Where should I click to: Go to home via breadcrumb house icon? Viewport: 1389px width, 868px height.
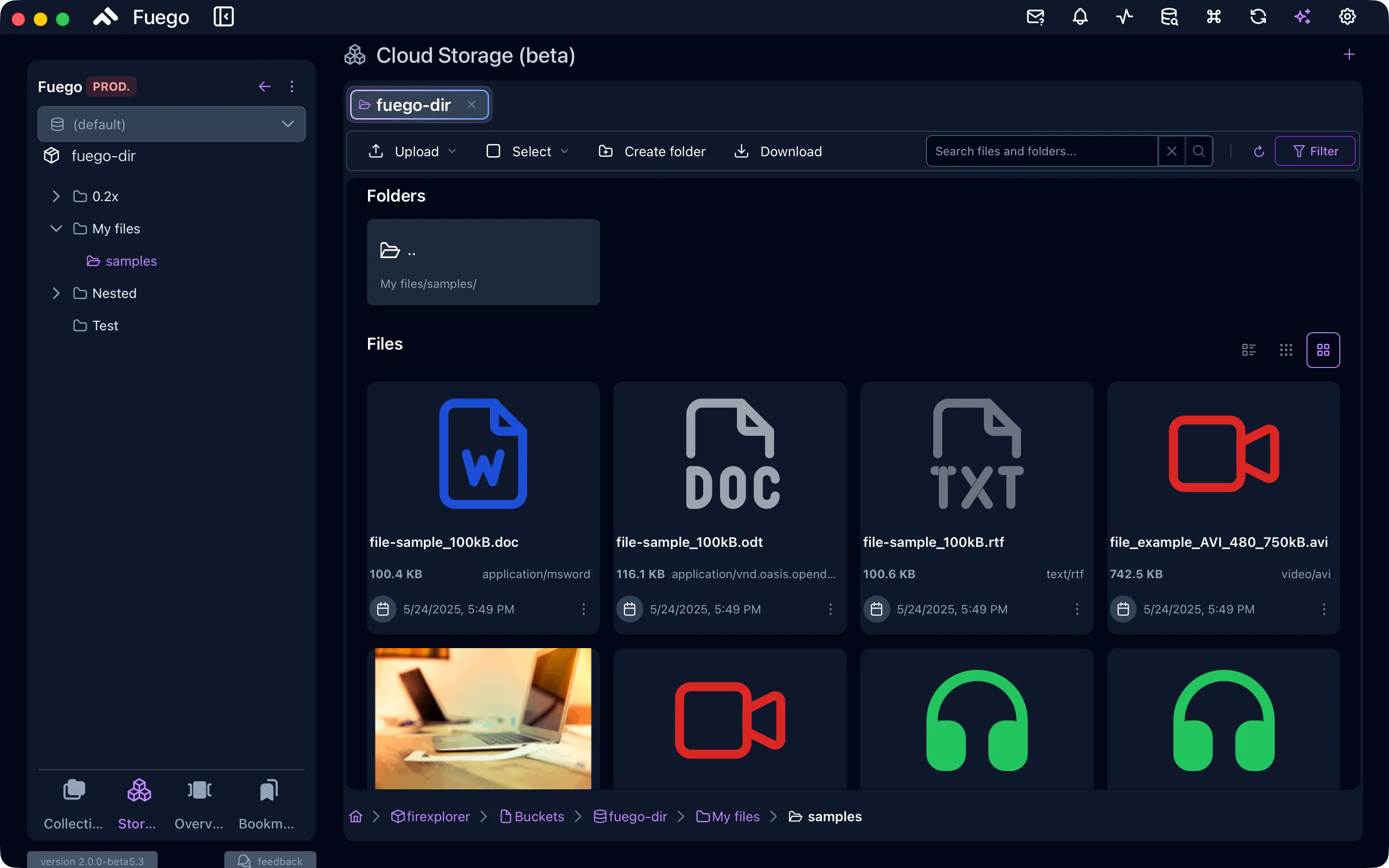click(x=356, y=816)
